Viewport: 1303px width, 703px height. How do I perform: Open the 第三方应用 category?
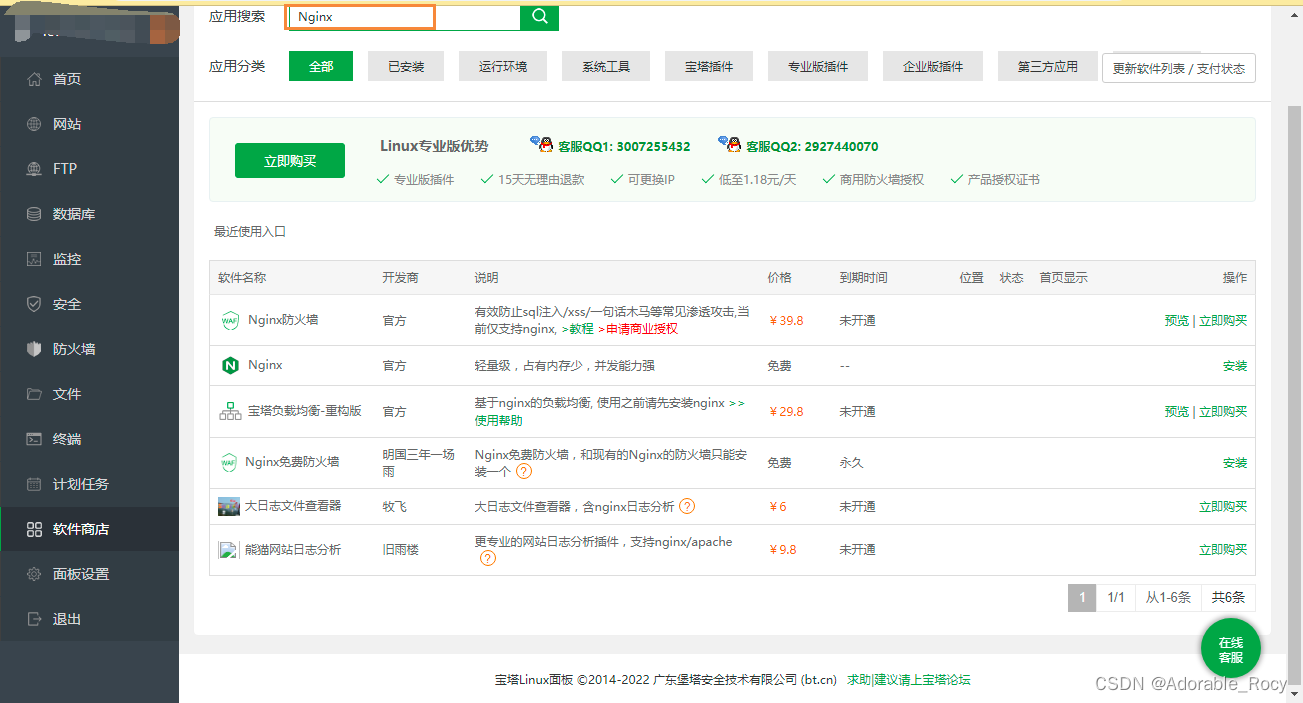point(1047,66)
